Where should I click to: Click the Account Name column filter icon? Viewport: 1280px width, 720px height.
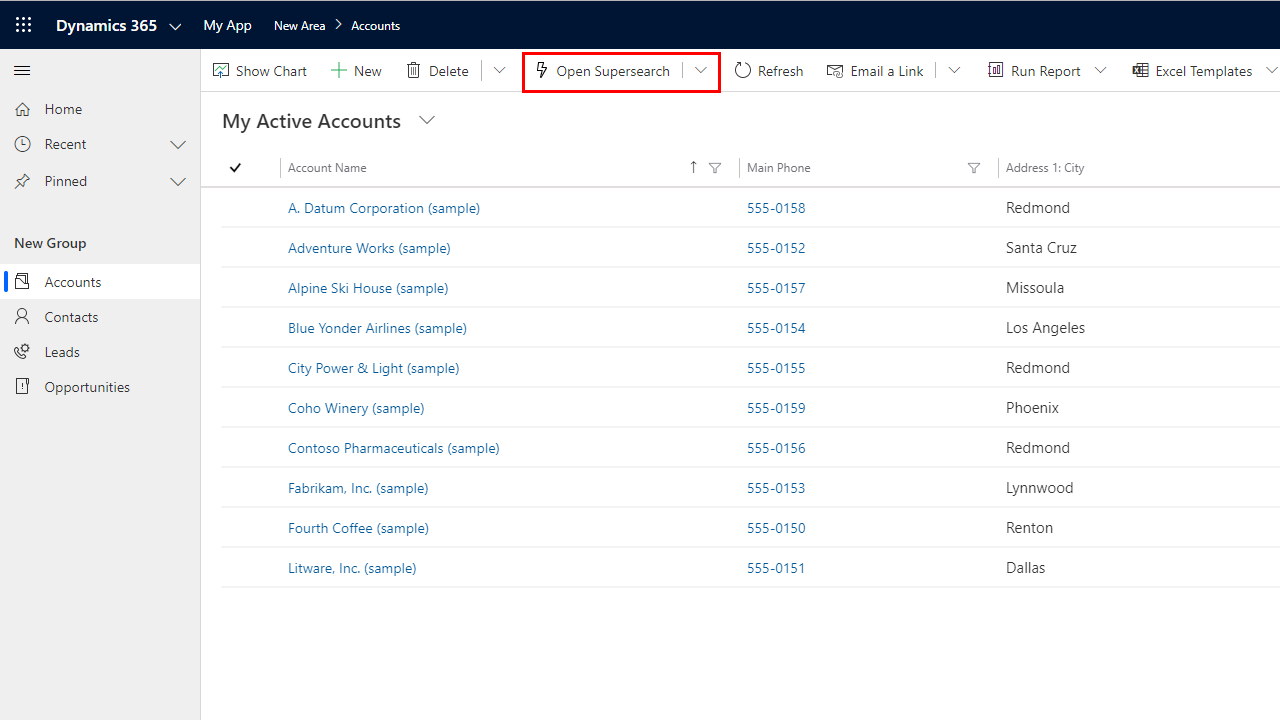[715, 168]
